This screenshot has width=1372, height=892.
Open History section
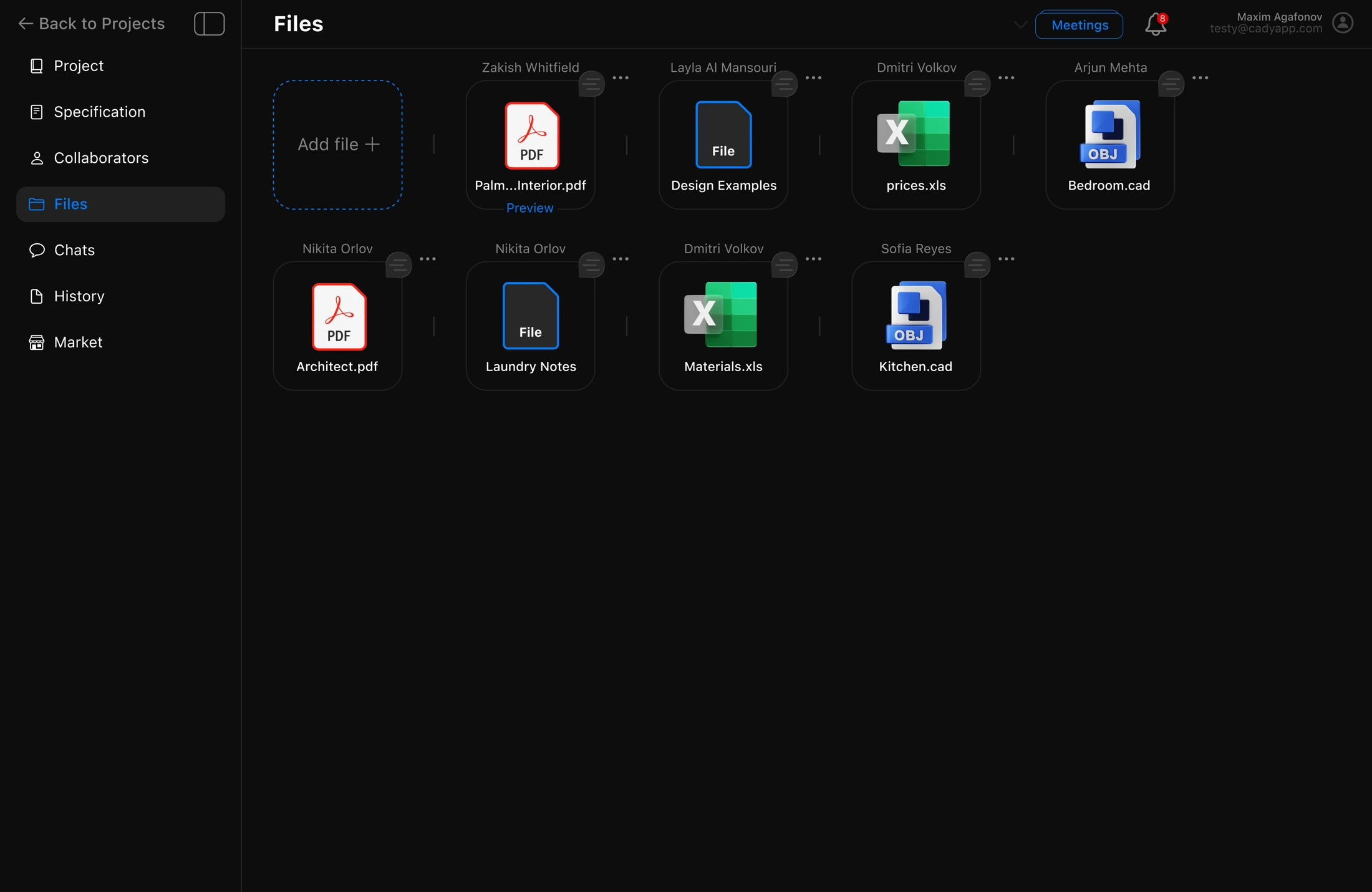[120, 296]
